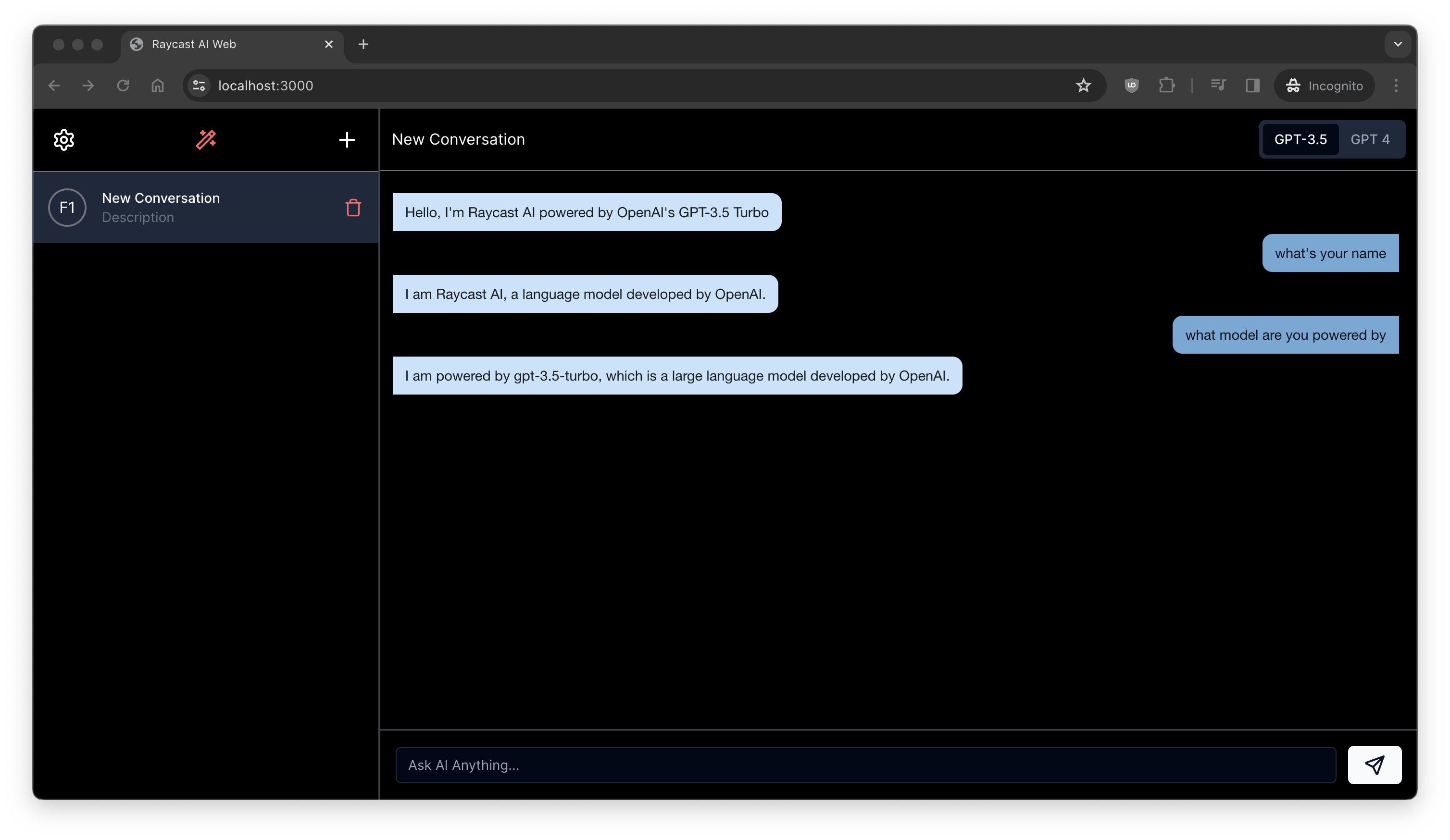Click the greeting message about GPT-3.5 Turbo
The height and width of the screenshot is (840, 1450).
(587, 212)
